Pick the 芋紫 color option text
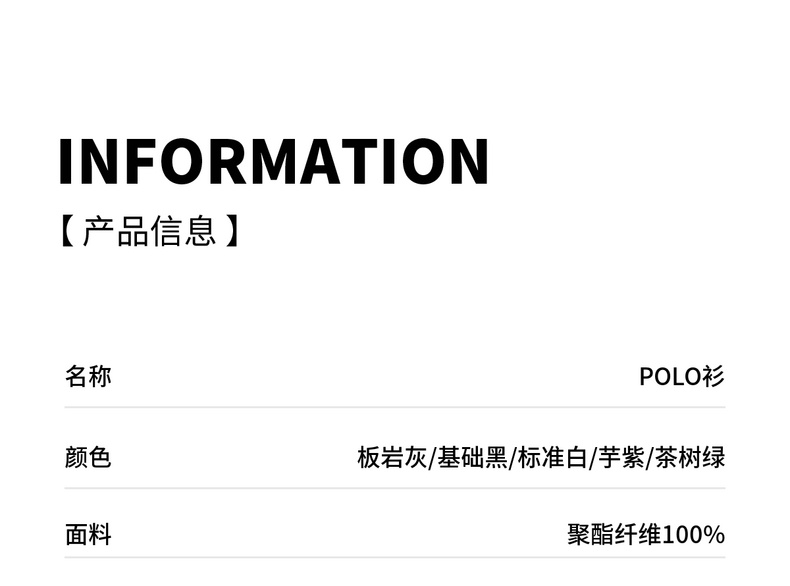The width and height of the screenshot is (790, 586). (620, 458)
